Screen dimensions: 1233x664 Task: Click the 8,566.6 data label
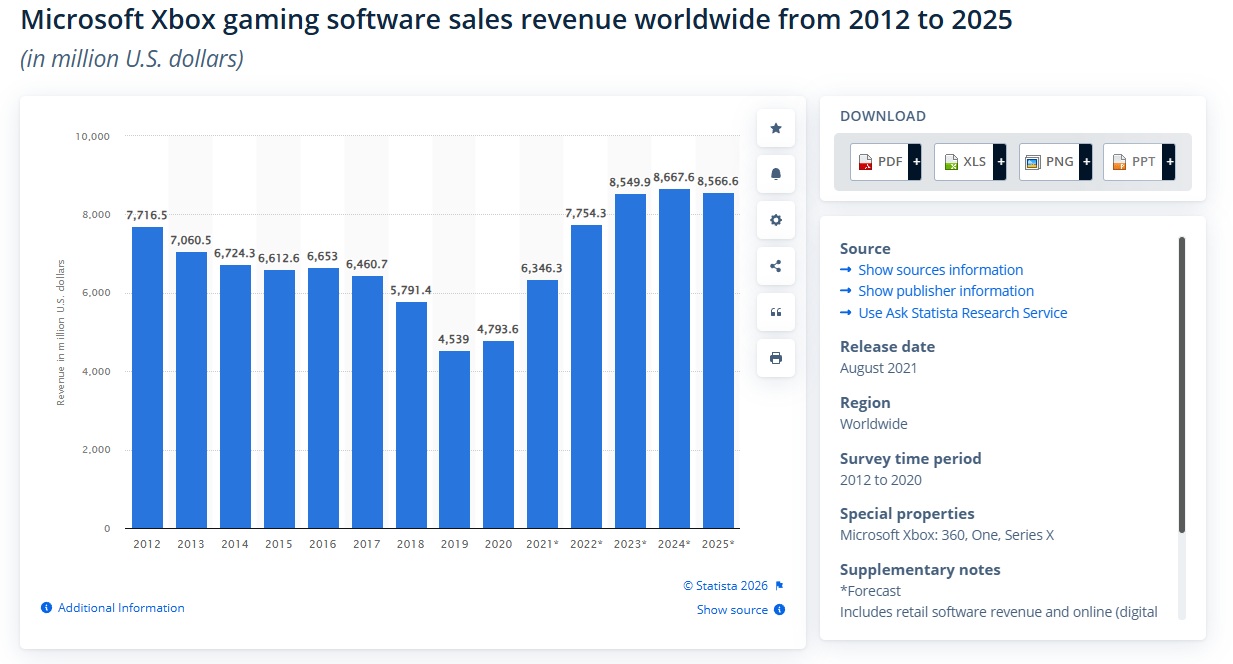pyautogui.click(x=718, y=181)
